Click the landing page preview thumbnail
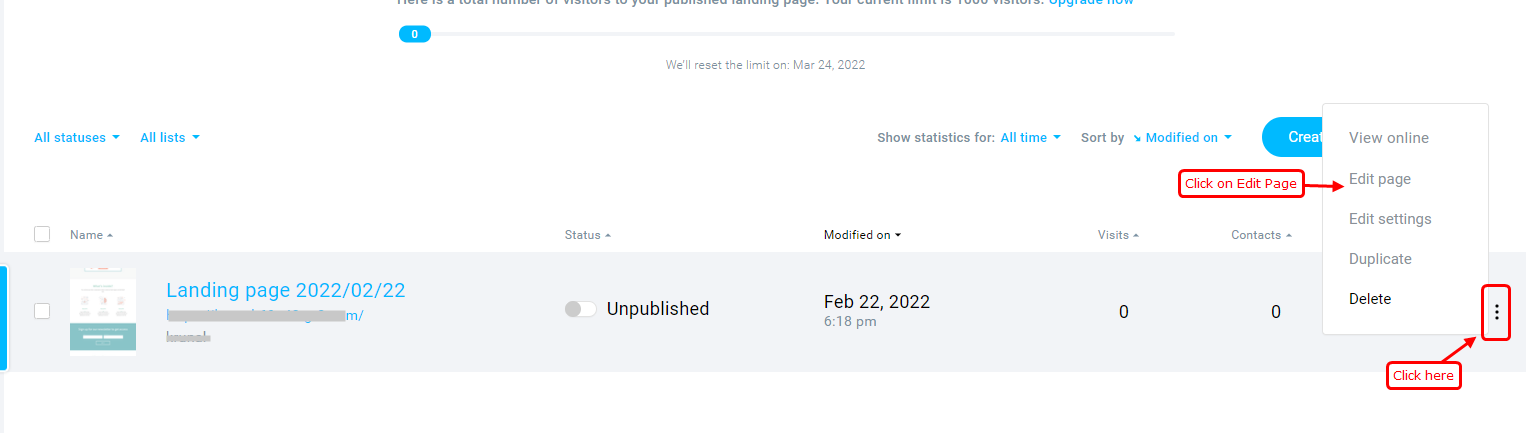 (x=103, y=310)
